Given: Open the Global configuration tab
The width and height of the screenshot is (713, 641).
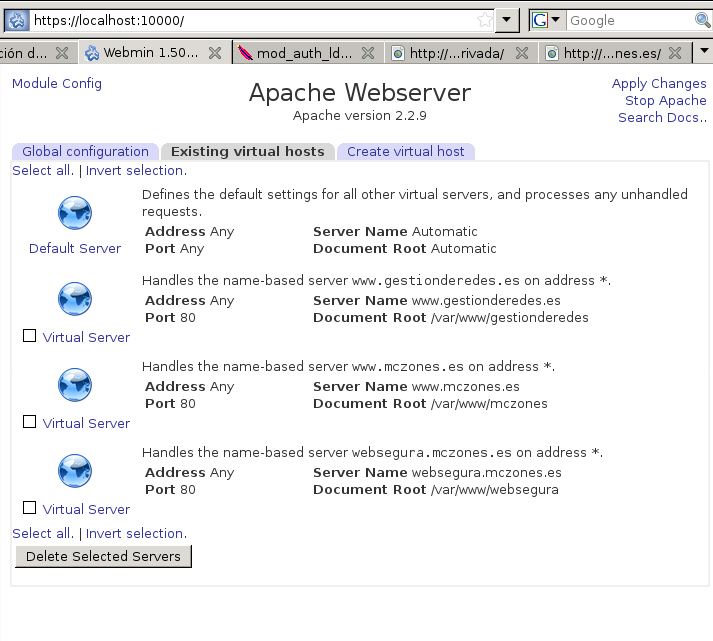Looking at the screenshot, I should tap(85, 151).
